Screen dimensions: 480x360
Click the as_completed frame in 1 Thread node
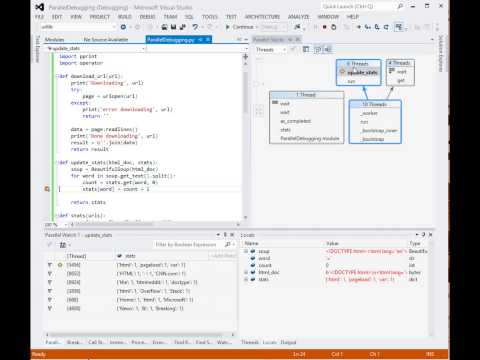pos(296,121)
